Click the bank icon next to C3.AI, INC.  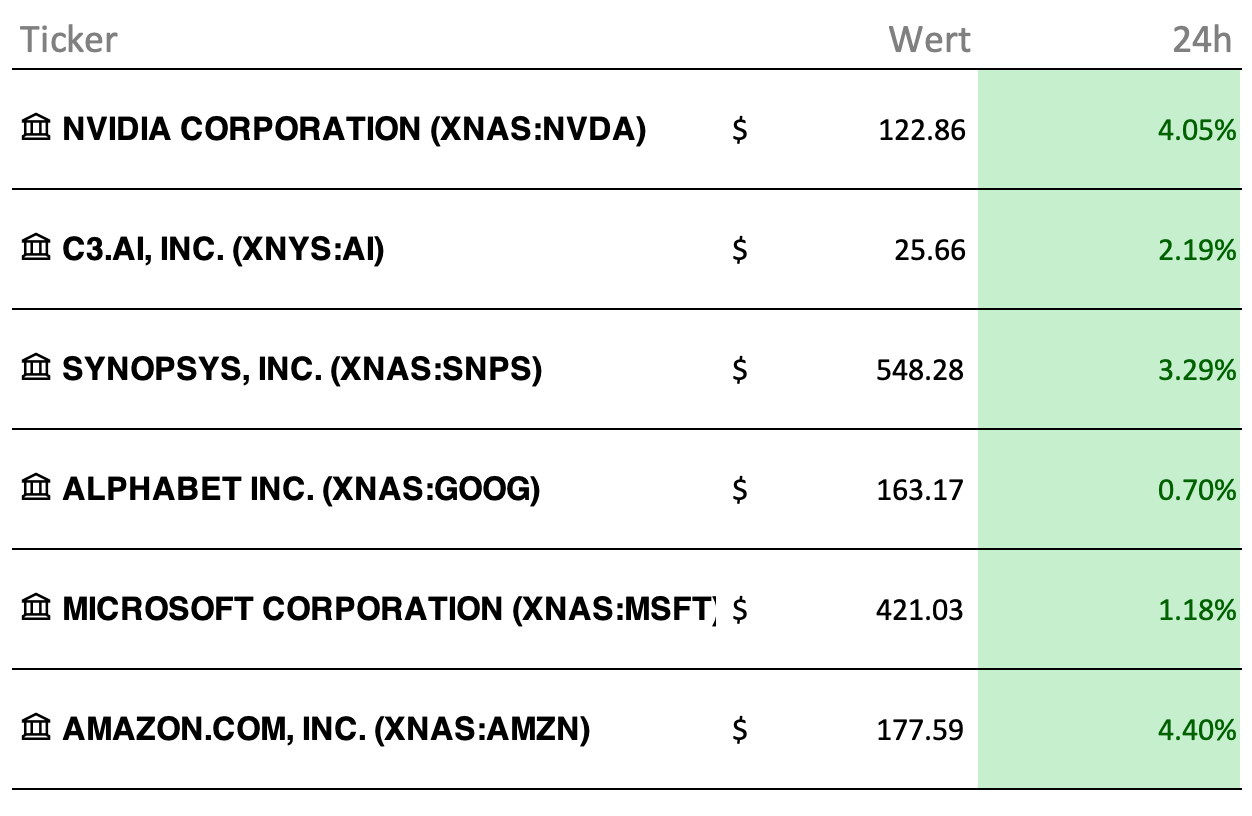click(x=36, y=249)
